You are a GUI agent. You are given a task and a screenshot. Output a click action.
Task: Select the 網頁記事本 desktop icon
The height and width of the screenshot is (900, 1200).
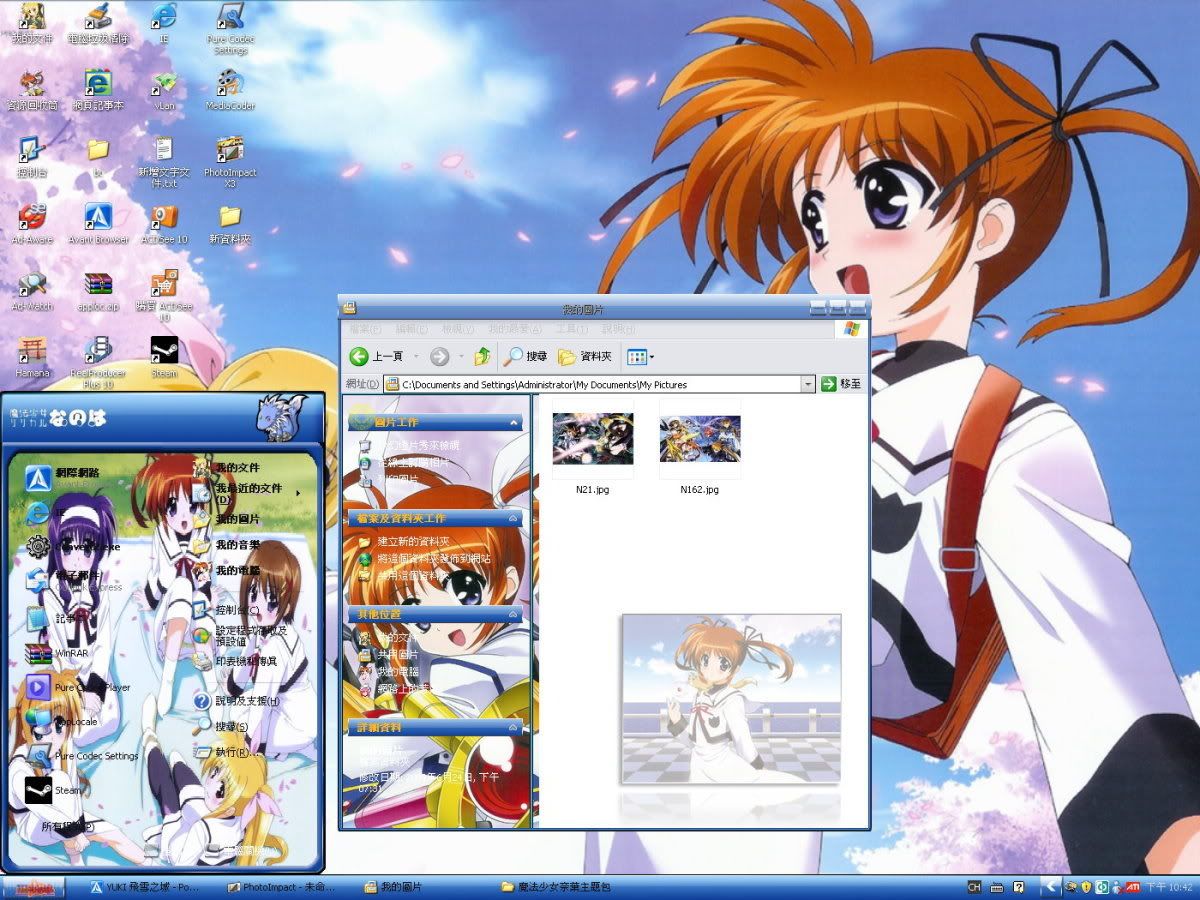coord(98,90)
